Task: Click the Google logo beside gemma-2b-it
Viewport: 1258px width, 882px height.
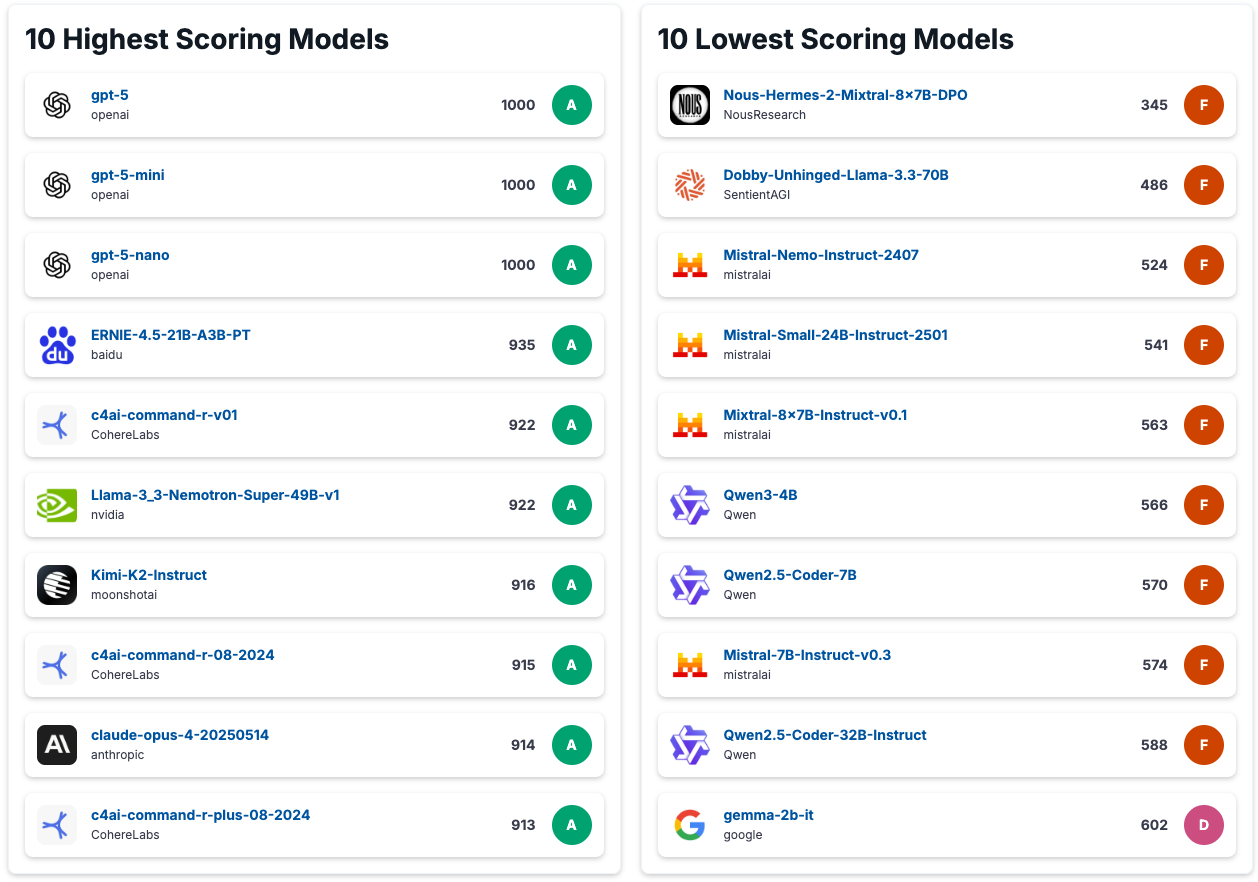Action: (690, 825)
